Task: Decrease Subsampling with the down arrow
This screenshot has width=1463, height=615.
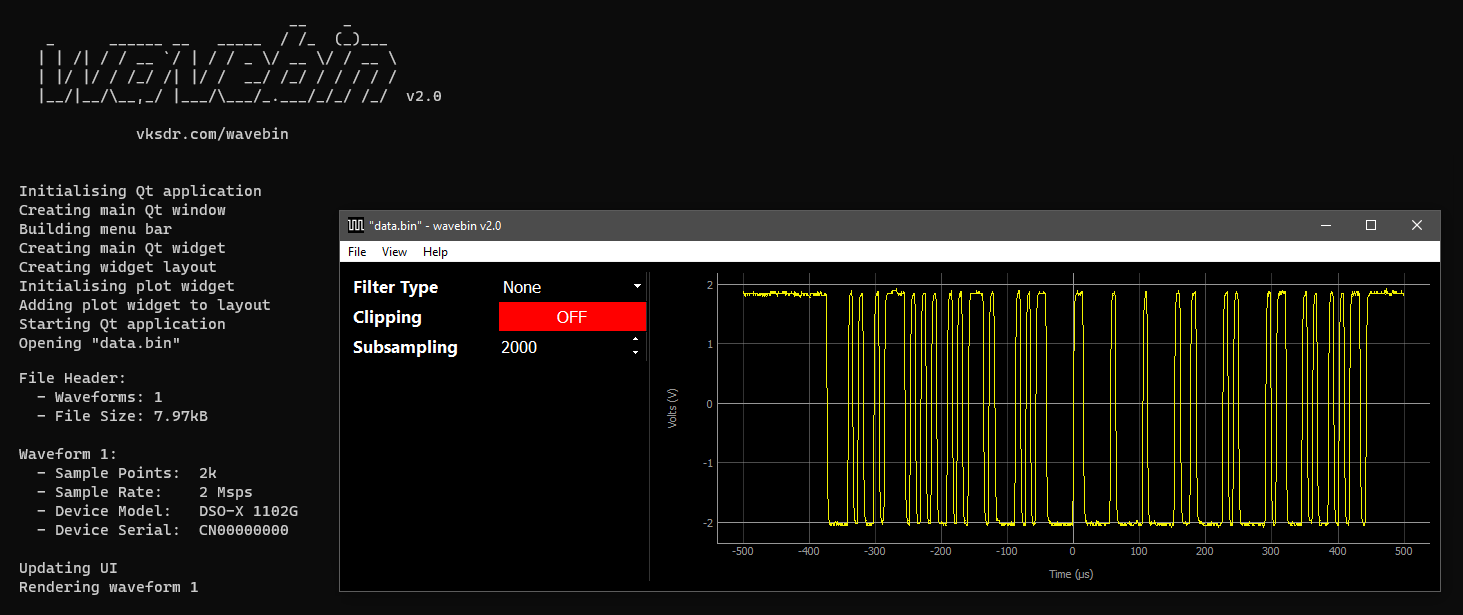Action: click(x=635, y=353)
